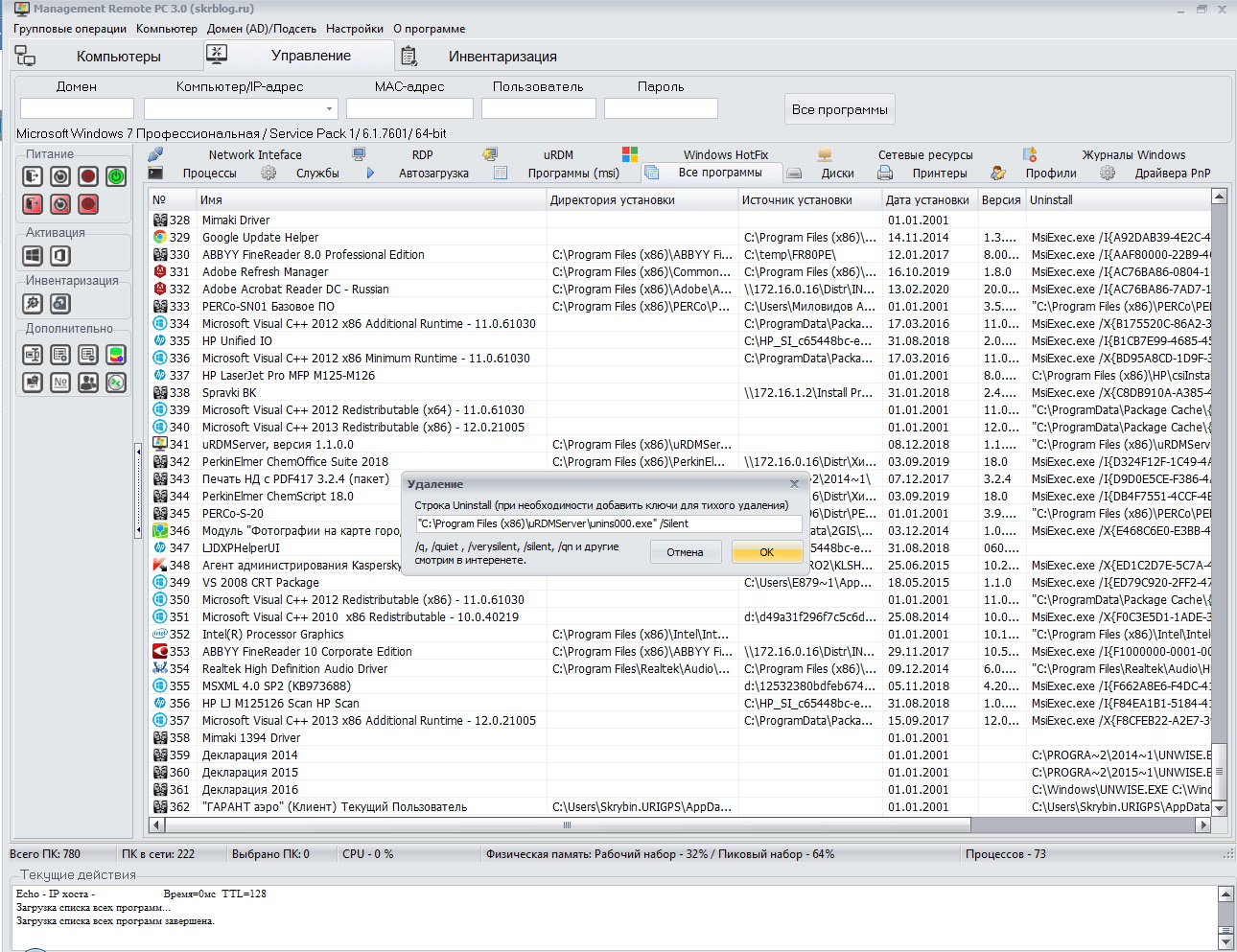Open the Профили tab
Viewport: 1237px width, 952px height.
click(1051, 174)
